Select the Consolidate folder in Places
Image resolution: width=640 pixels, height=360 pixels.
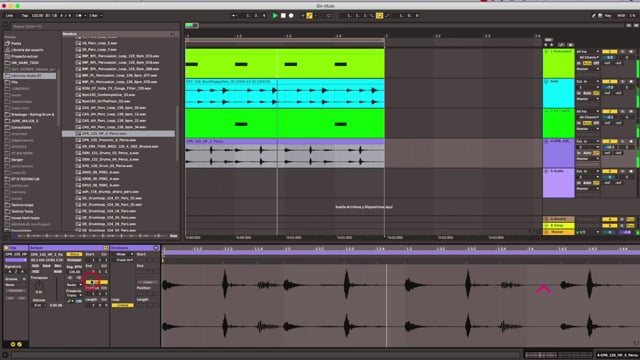[x=21, y=127]
